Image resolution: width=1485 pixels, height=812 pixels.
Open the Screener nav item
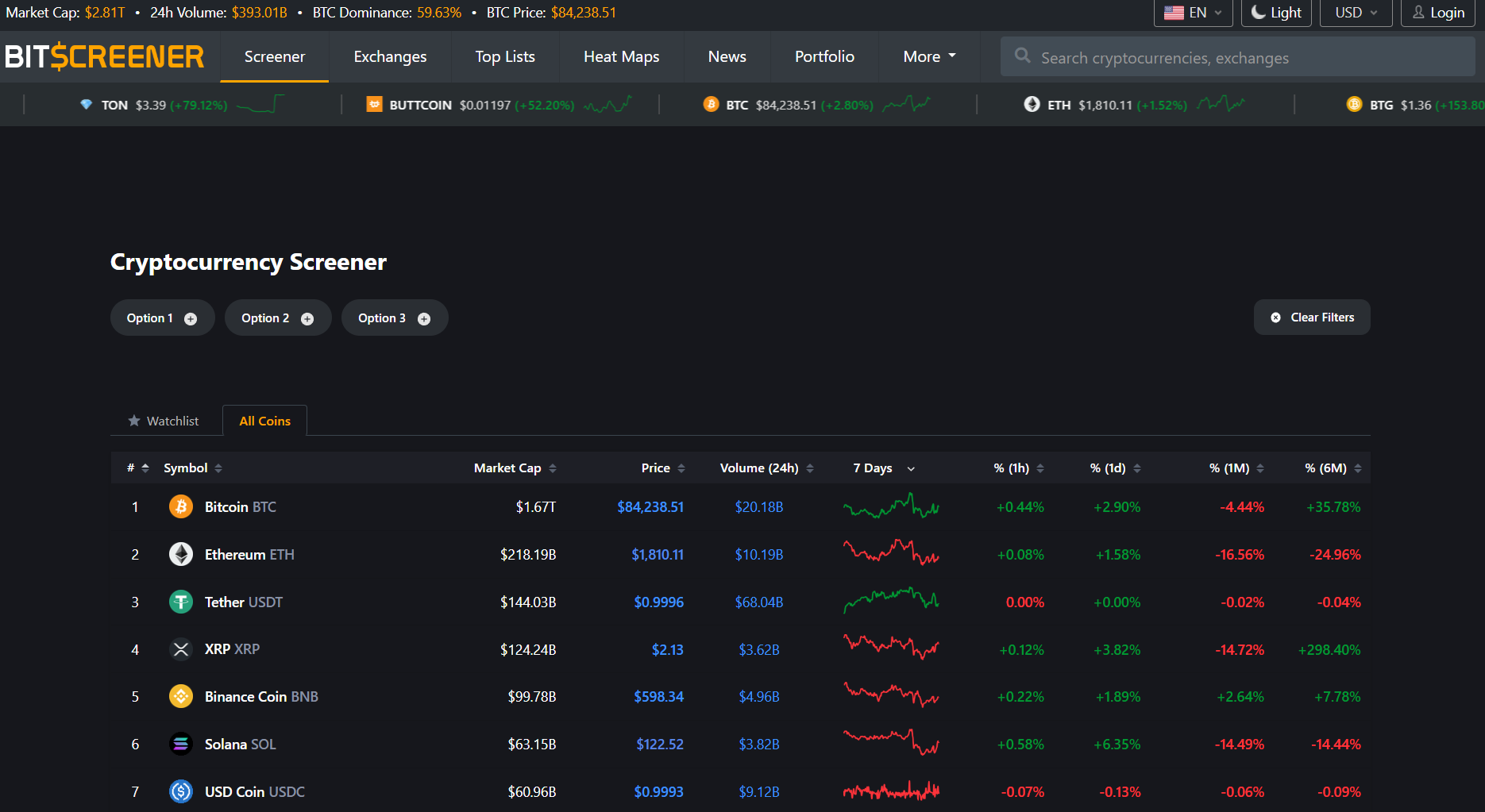point(275,56)
